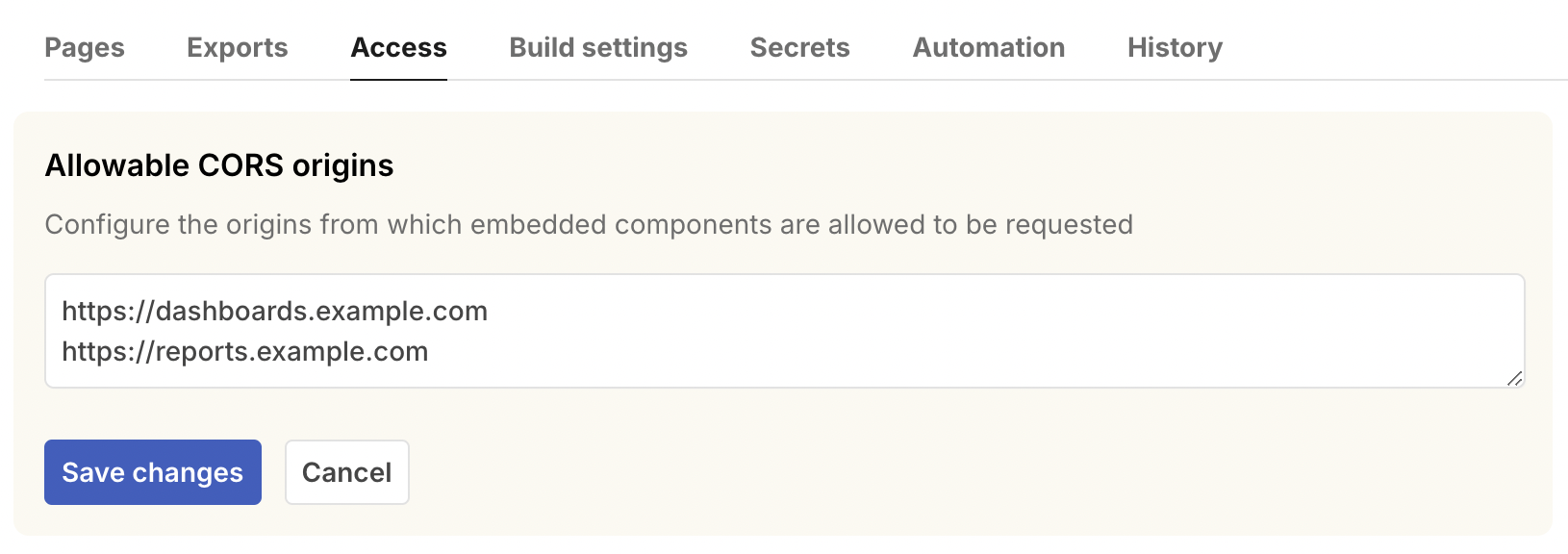Place cursor on the dashboards.example.com line
Viewport: 1568px width, 554px height.
[274, 311]
